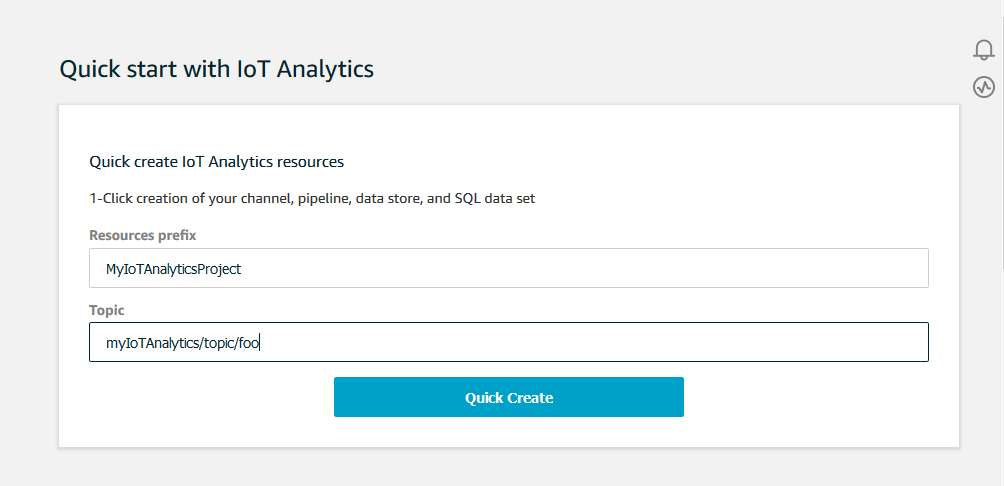The height and width of the screenshot is (486, 1004).
Task: Click the MyIoTAnalyticsProject text in prefix field
Action: tap(173, 269)
